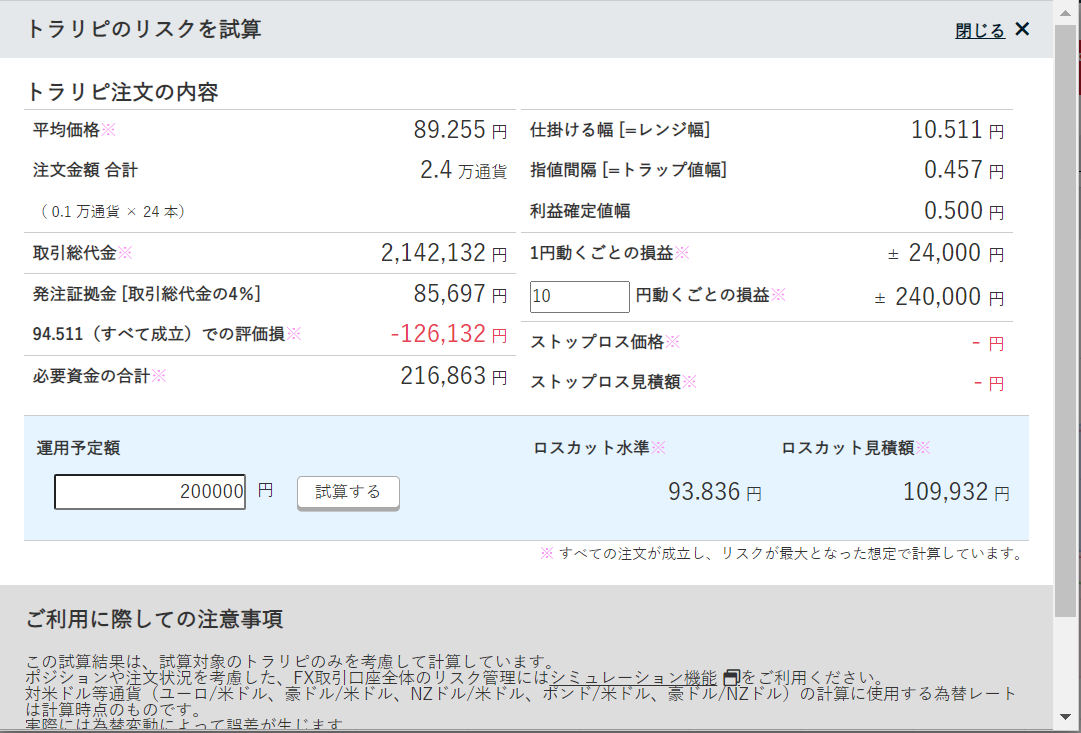Click the 利益確定値幅 label
Viewport: 1081px width, 733px height.
pyautogui.click(x=580, y=211)
